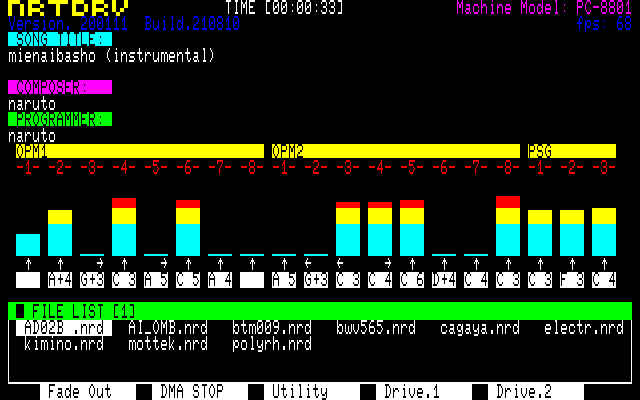Click OPM1 channel 6 note box
Screen dimensions: 640x400
[x=188, y=280]
